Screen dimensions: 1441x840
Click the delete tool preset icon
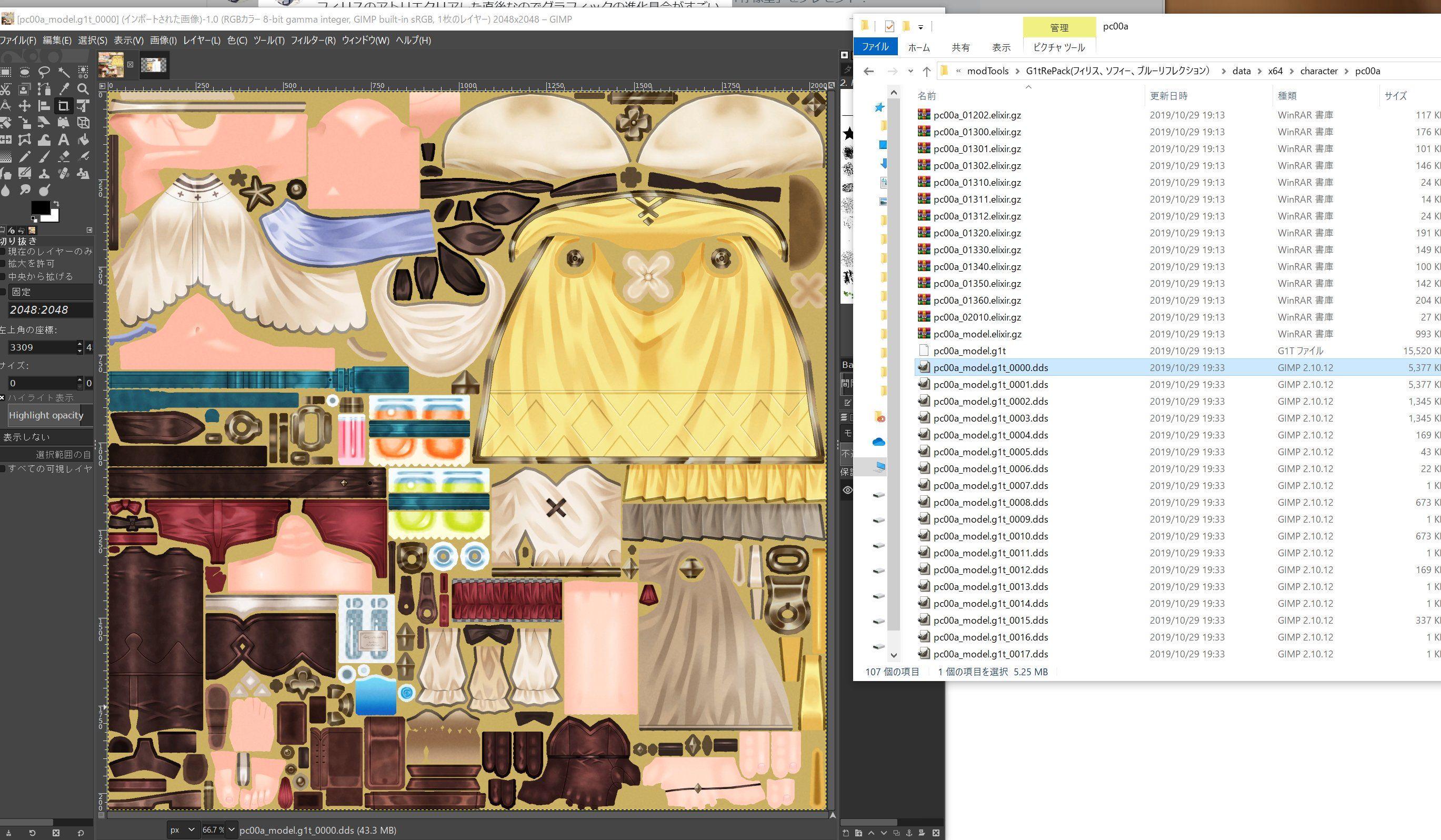pos(56,833)
